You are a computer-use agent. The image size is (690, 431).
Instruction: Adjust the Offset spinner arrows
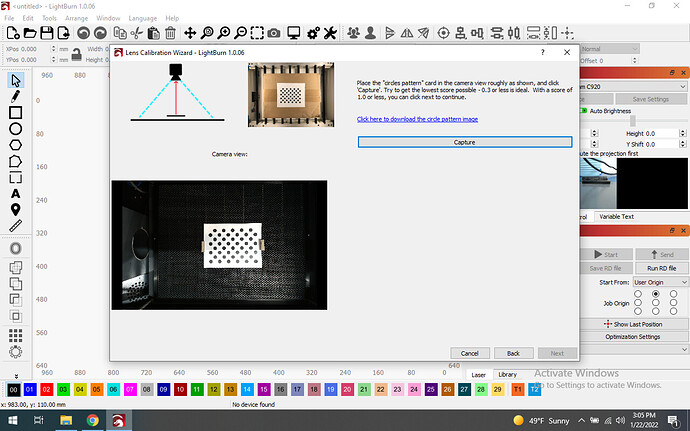[x=635, y=61]
